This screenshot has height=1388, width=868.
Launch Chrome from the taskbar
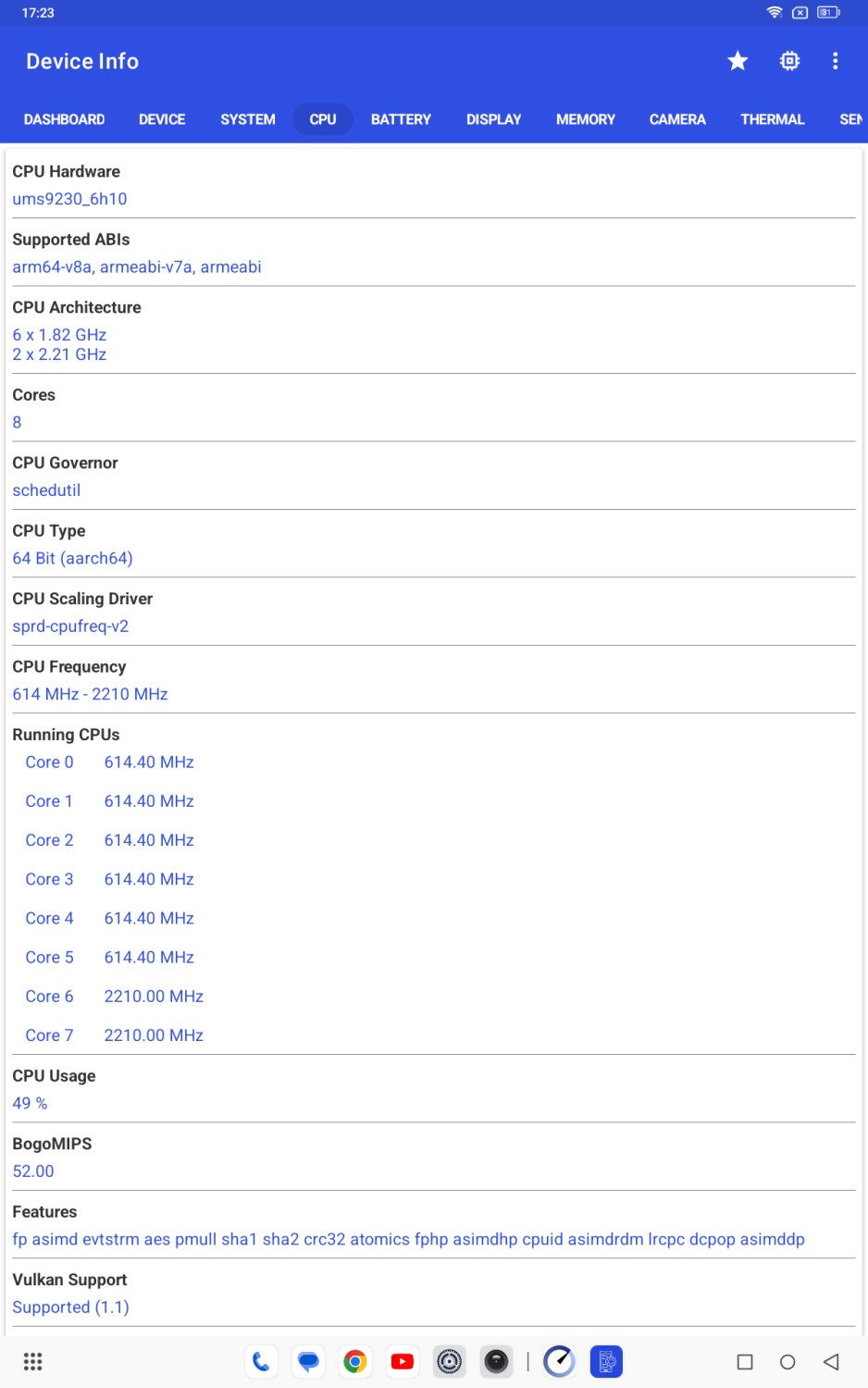click(x=355, y=1361)
